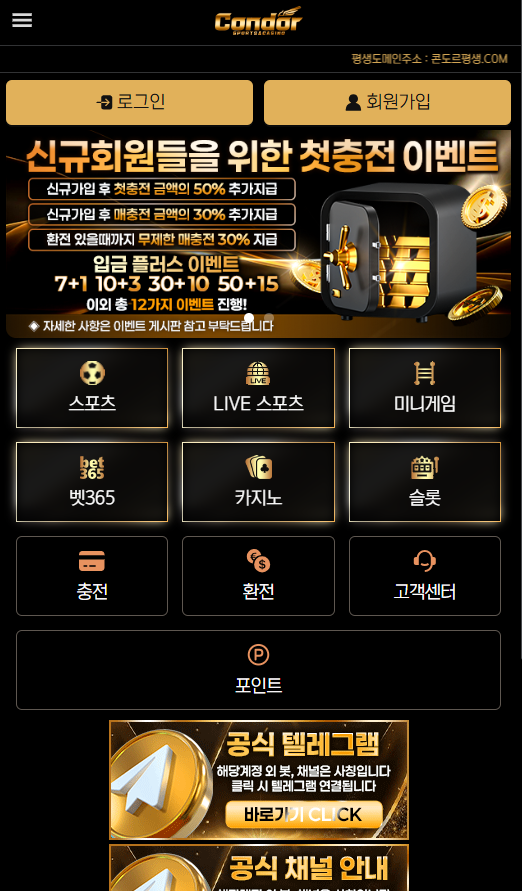The height and width of the screenshot is (891, 522).
Task: Open LIVE 스포츠 globe icon tile
Action: (x=258, y=373)
